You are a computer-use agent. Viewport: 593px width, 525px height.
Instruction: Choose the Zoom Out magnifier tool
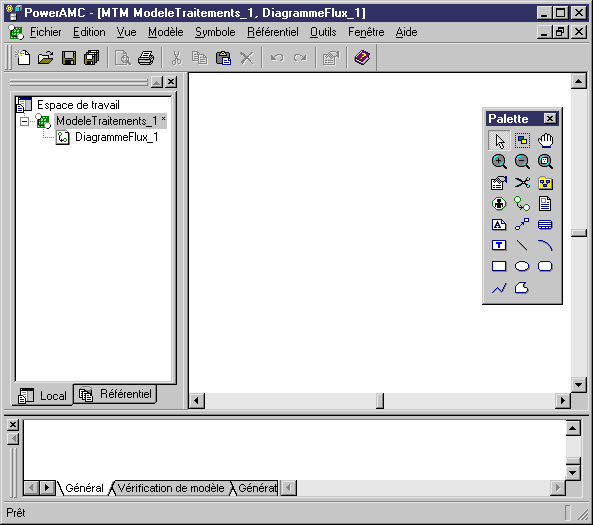click(x=522, y=162)
